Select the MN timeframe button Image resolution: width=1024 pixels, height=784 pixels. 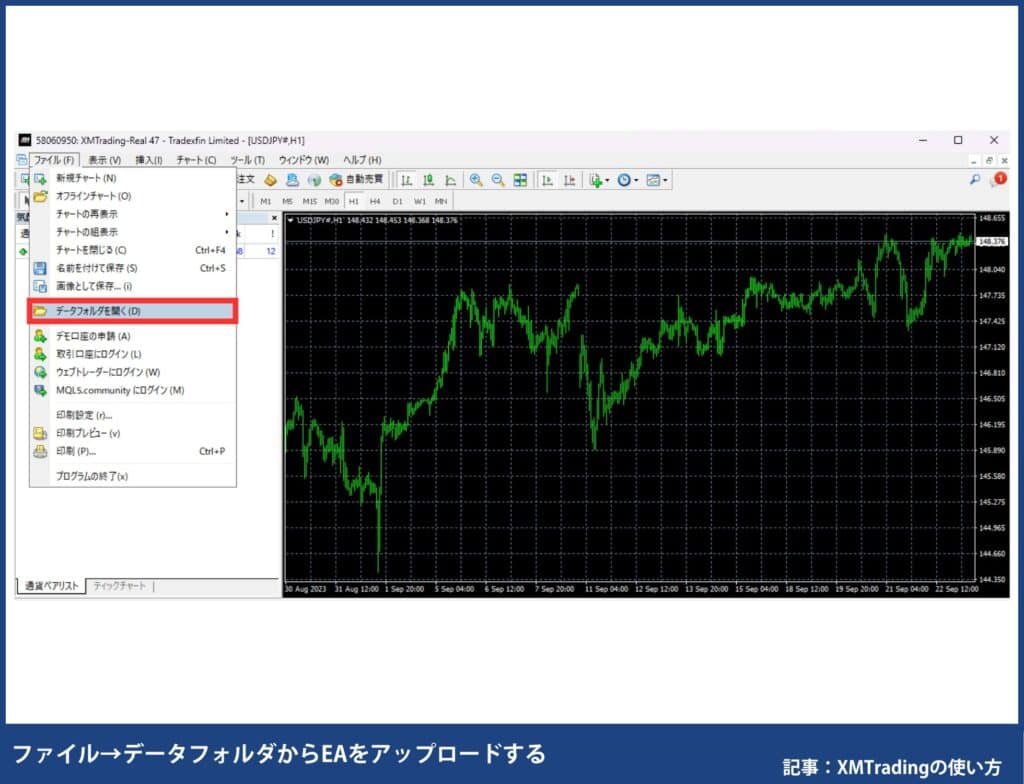coord(441,201)
